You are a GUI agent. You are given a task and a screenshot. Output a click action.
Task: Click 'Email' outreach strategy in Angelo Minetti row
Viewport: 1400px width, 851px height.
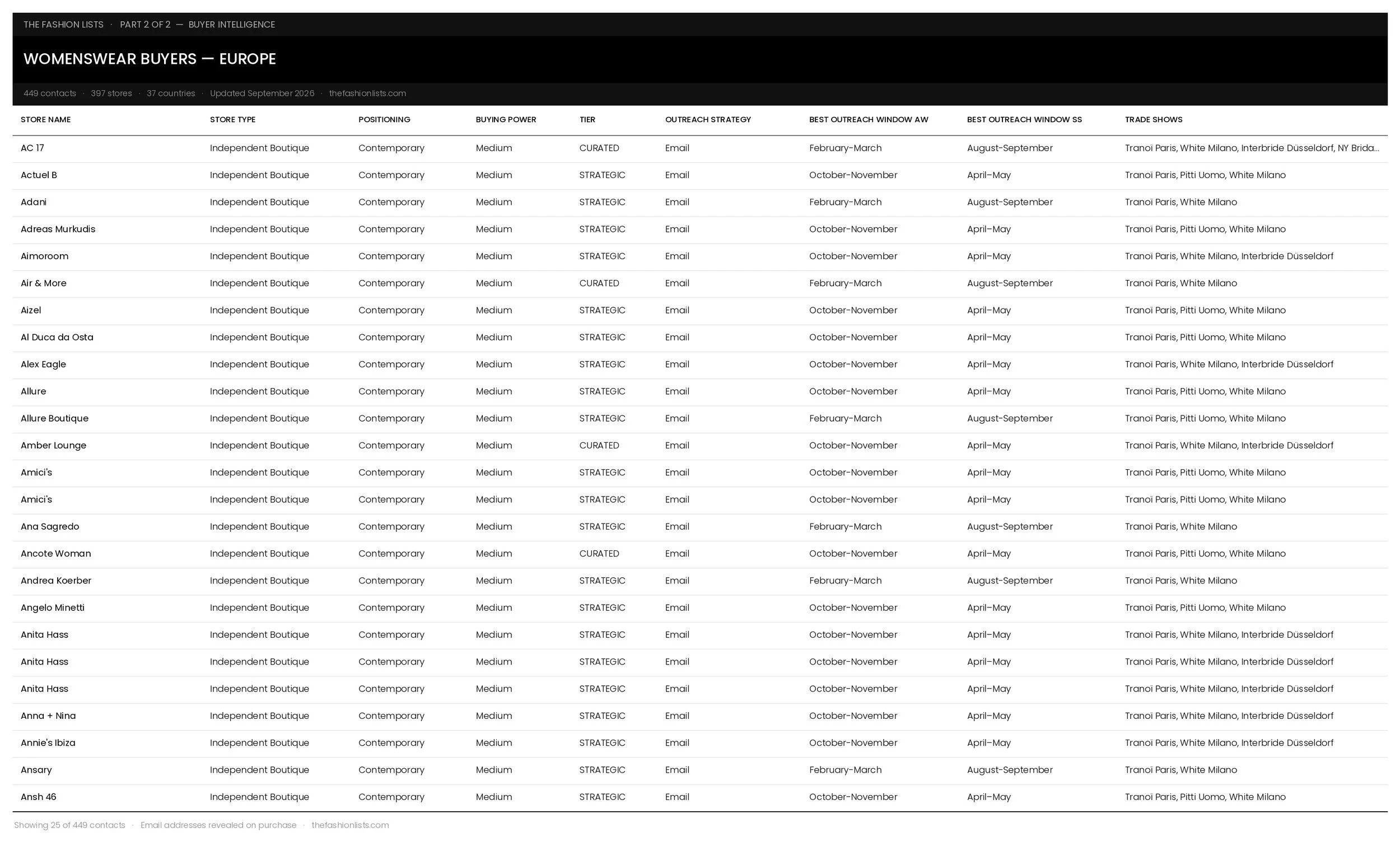pyautogui.click(x=676, y=608)
